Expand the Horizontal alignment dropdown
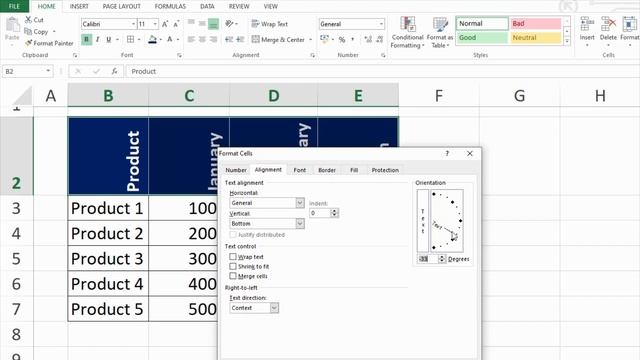 [x=300, y=203]
